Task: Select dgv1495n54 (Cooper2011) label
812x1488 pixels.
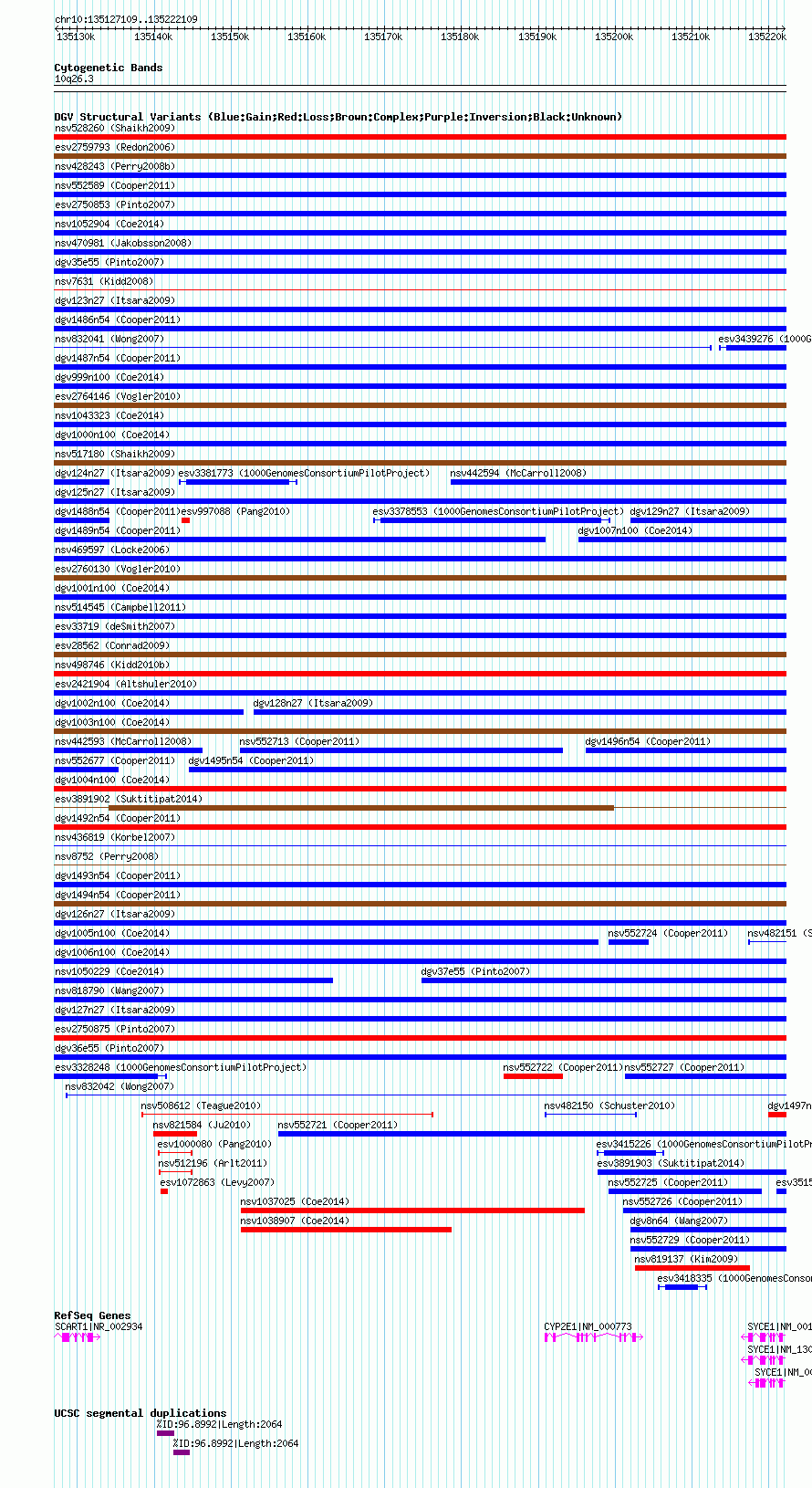Action: coord(251,760)
